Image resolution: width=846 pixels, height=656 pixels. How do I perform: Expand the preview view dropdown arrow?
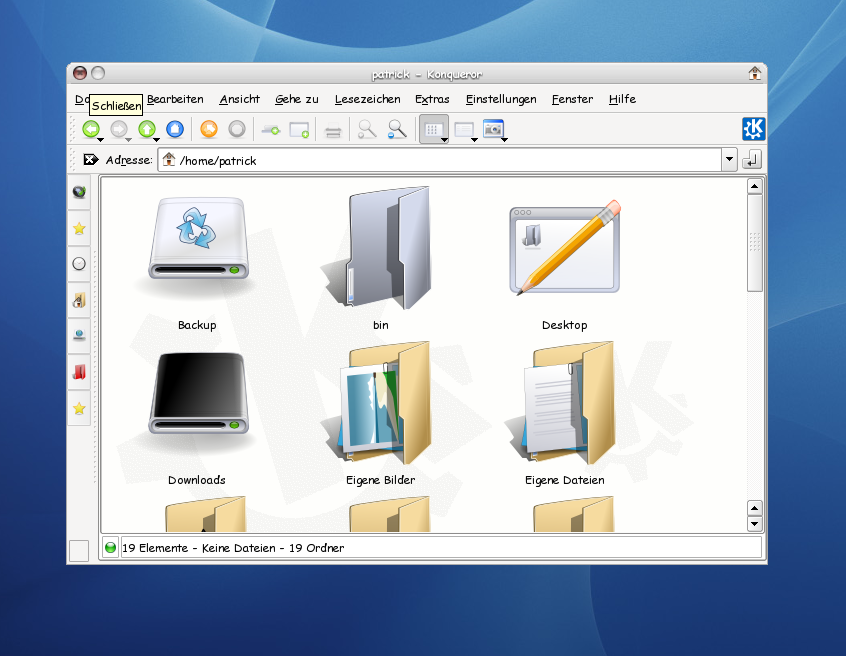[x=504, y=140]
